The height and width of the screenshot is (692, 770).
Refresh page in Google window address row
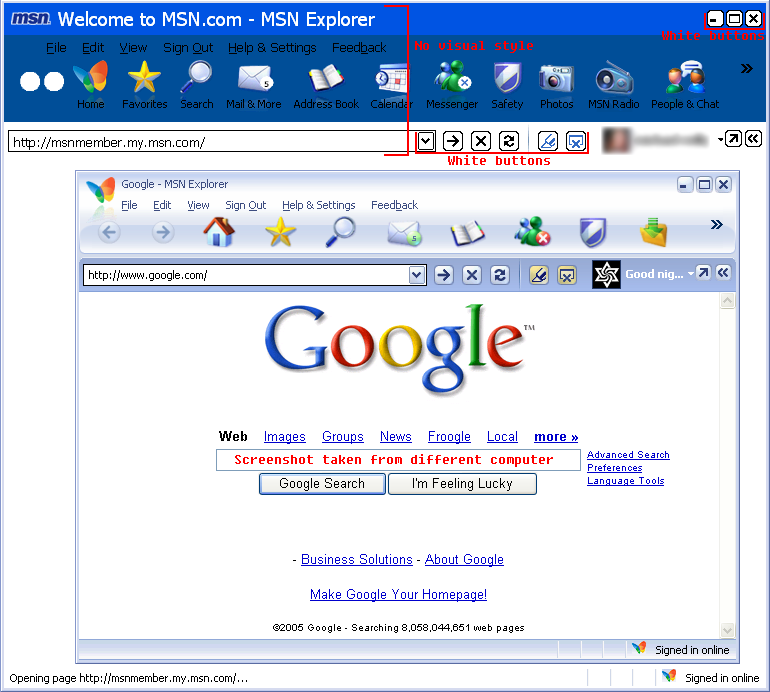coord(499,275)
